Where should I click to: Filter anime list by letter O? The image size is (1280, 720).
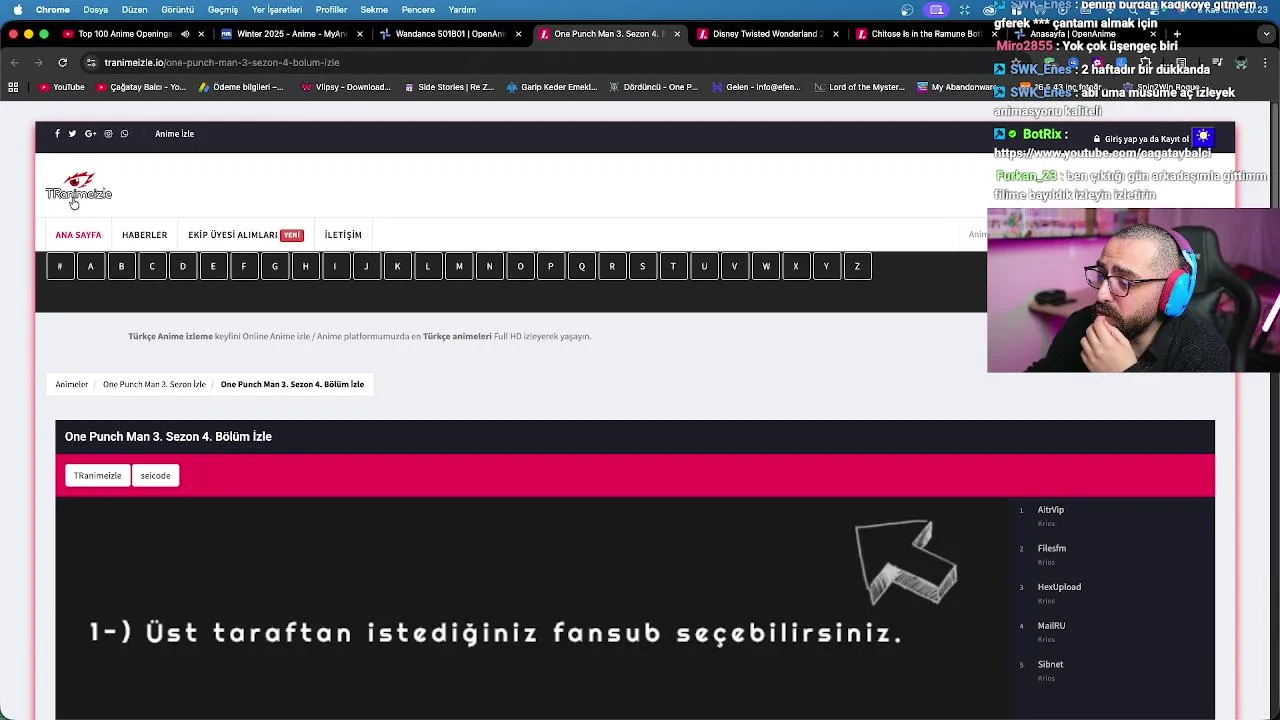coord(520,266)
